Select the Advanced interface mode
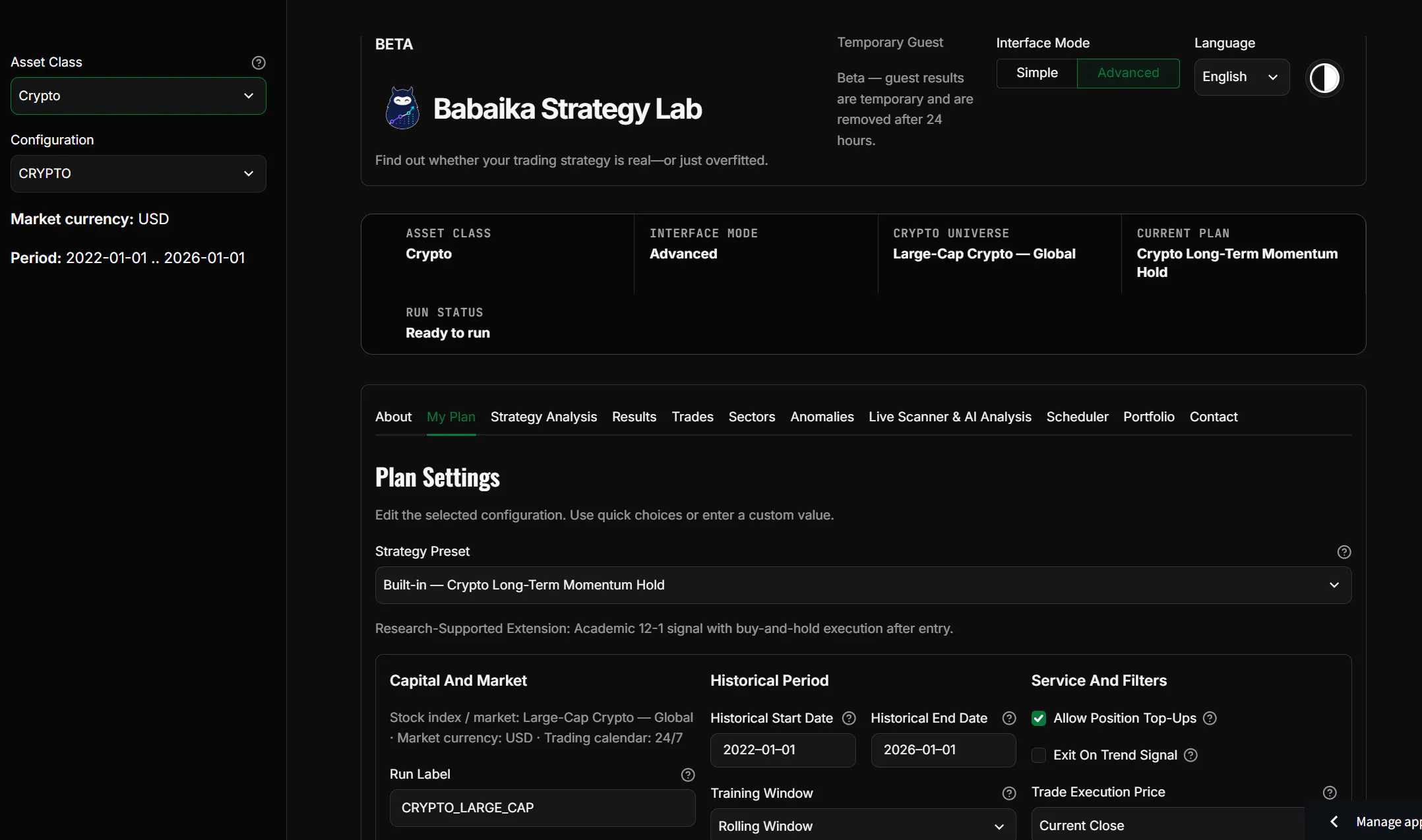This screenshot has width=1422, height=840. click(x=1128, y=73)
